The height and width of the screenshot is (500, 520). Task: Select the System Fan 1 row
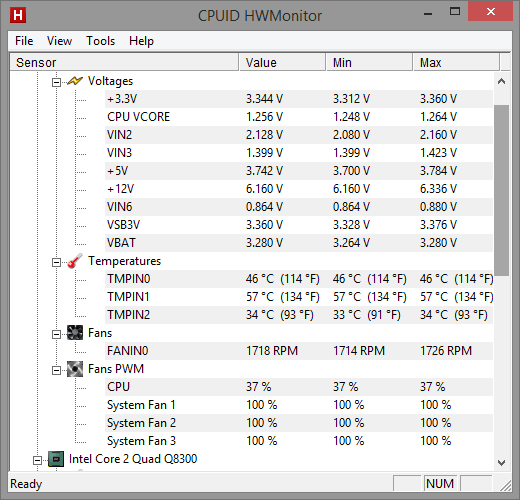coord(299,405)
